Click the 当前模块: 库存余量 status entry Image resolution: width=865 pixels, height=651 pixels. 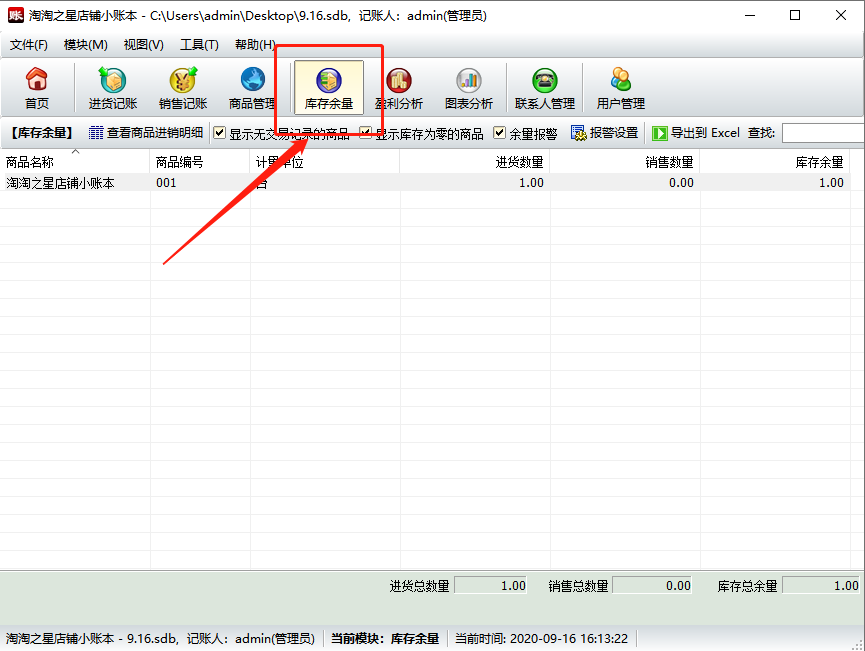pyautogui.click(x=385, y=639)
